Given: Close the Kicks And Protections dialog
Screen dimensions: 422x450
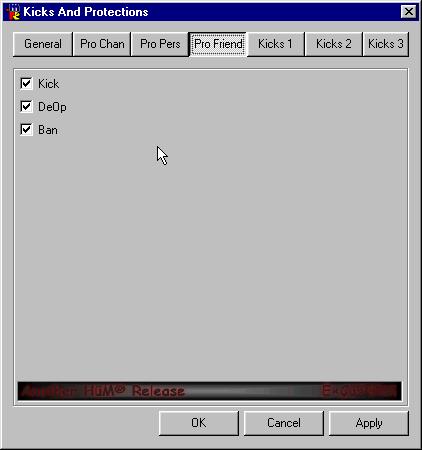Looking at the screenshot, I should tap(409, 12).
